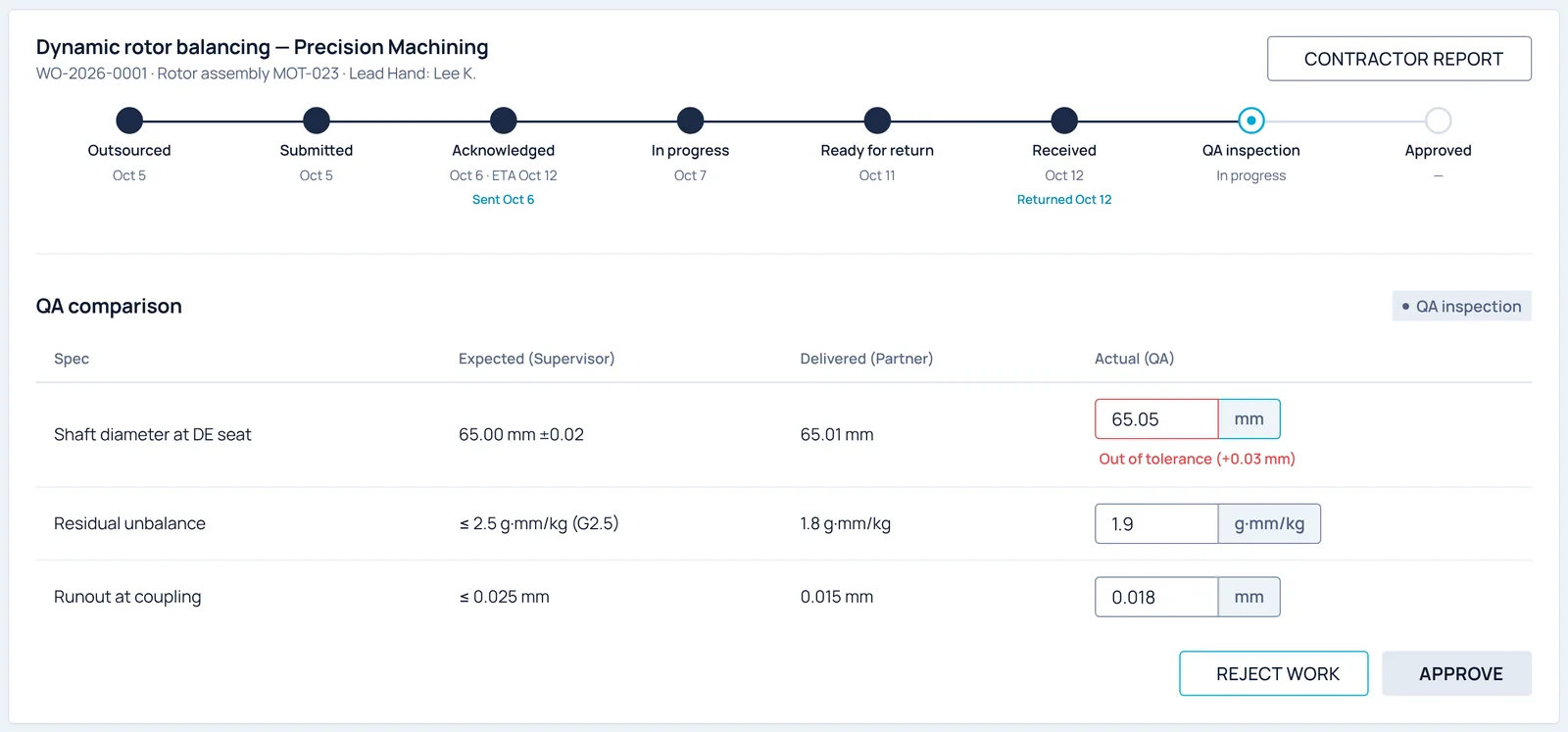Select the active QA inspection stage marker
This screenshot has height=732, width=1568.
pyautogui.click(x=1251, y=121)
